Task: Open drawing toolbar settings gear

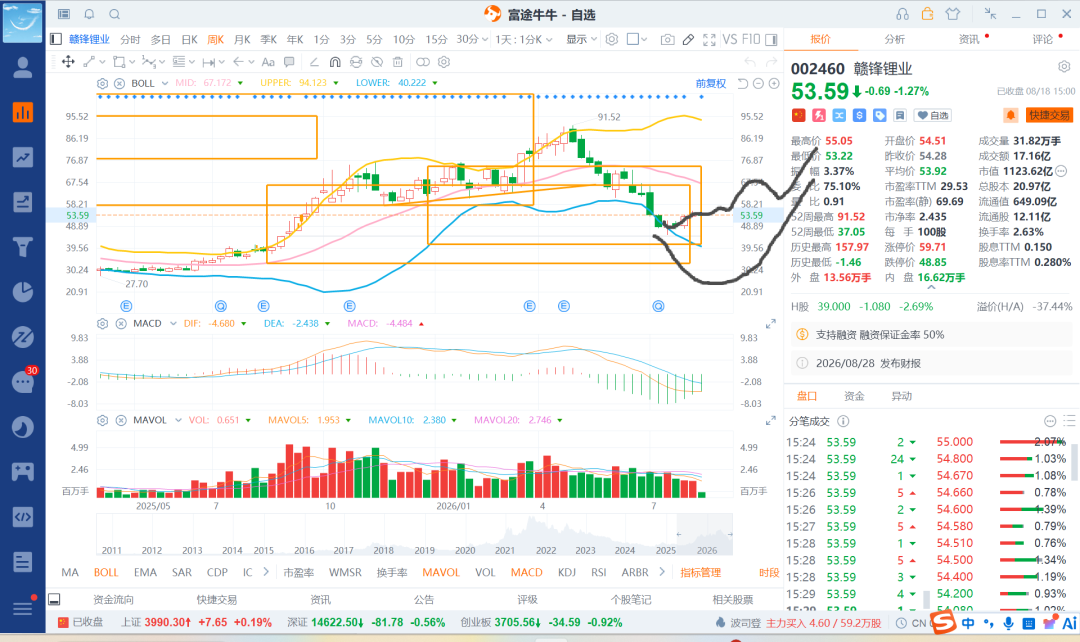Action: (444, 62)
